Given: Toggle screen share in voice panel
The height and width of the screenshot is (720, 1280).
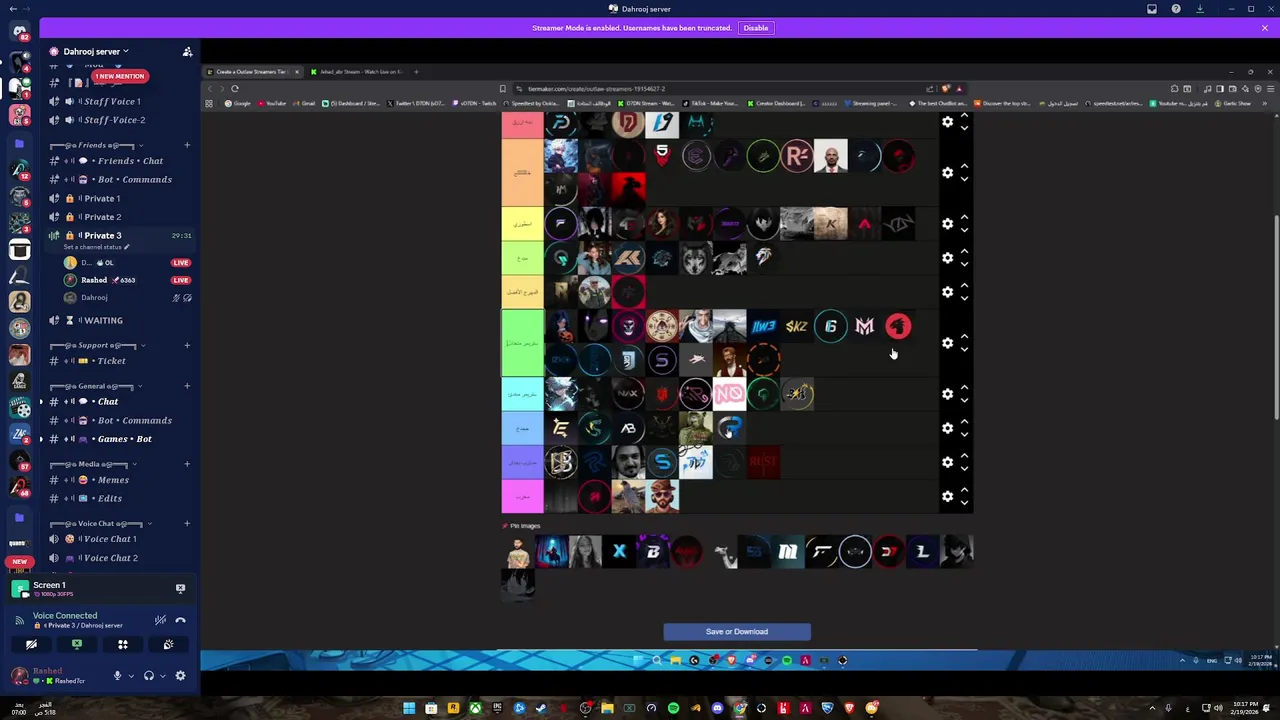Looking at the screenshot, I should [77, 645].
